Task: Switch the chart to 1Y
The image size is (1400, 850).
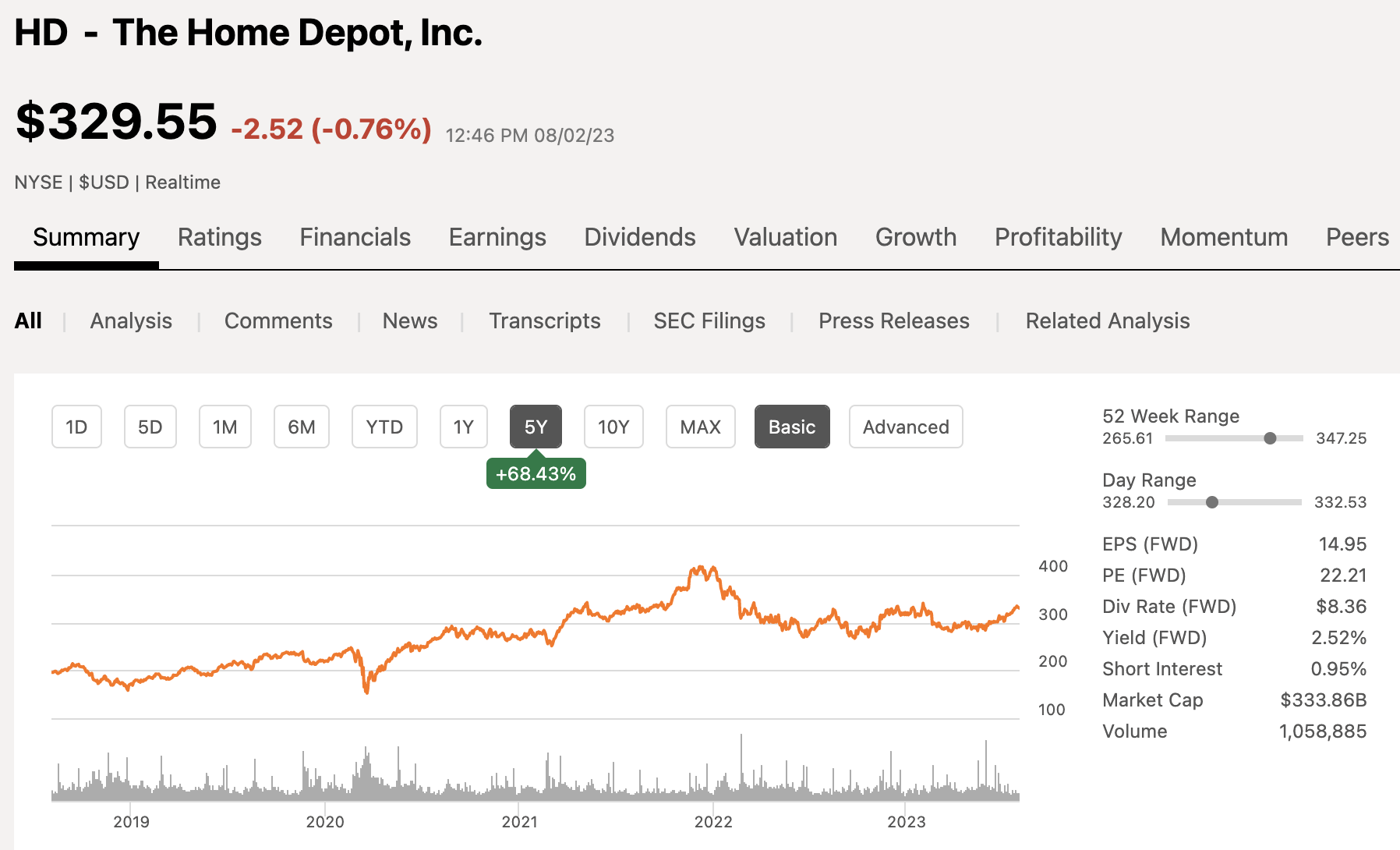Action: point(464,427)
